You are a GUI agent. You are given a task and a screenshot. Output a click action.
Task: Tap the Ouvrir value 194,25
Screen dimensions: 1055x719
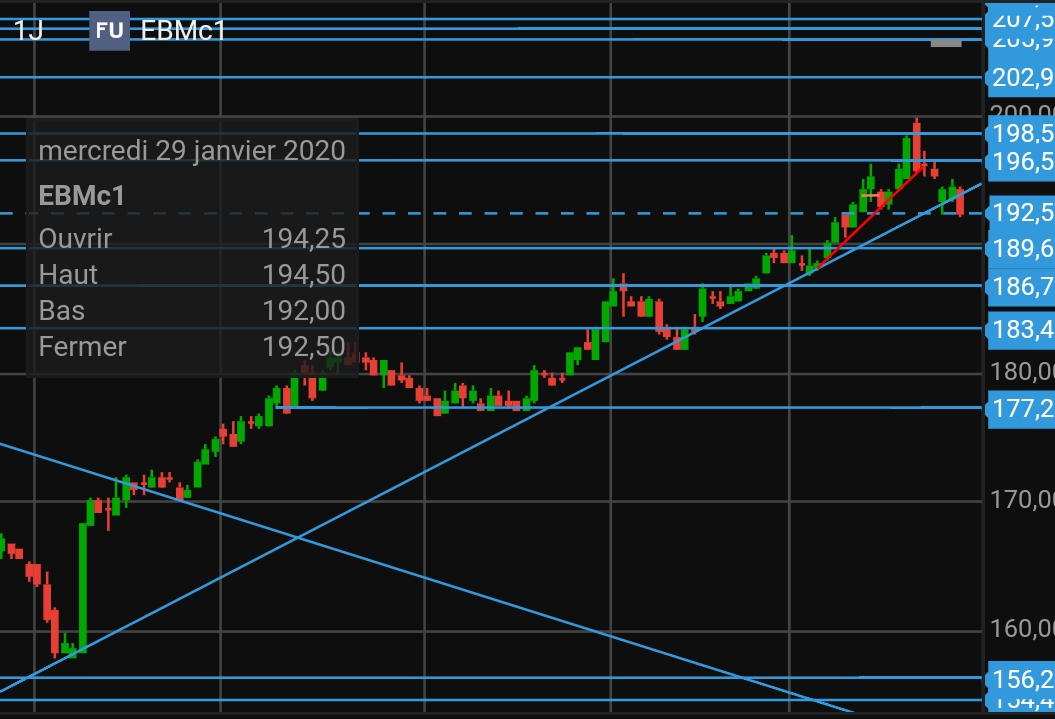(304, 239)
